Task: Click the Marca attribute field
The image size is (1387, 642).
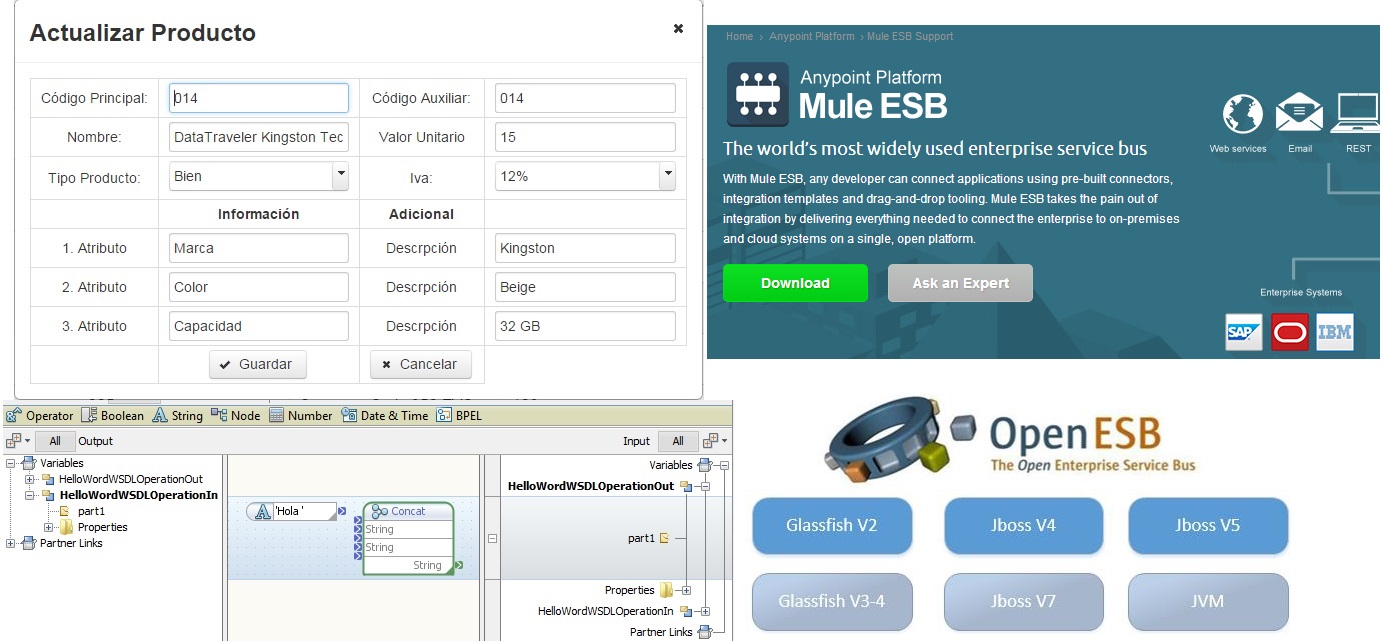Action: pyautogui.click(x=259, y=248)
